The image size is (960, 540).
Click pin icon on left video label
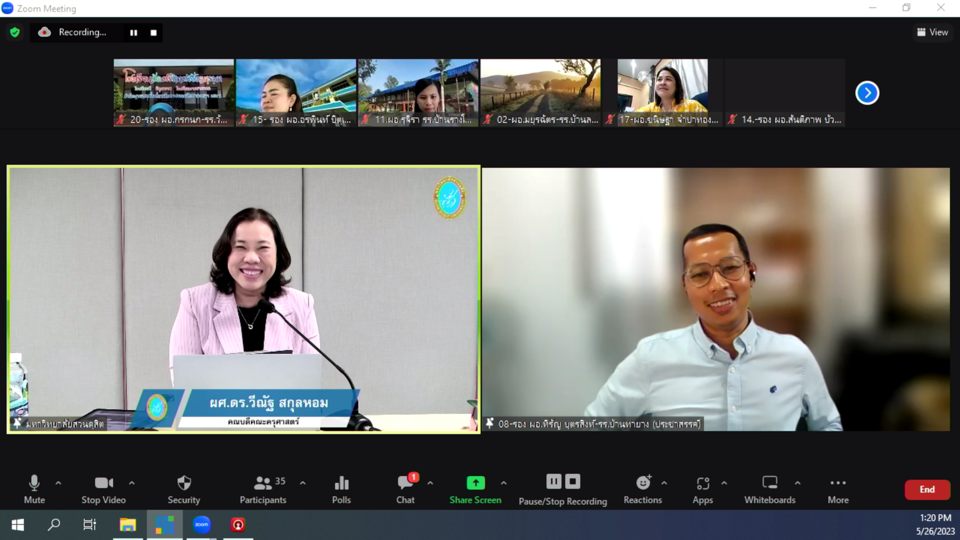(x=18, y=423)
